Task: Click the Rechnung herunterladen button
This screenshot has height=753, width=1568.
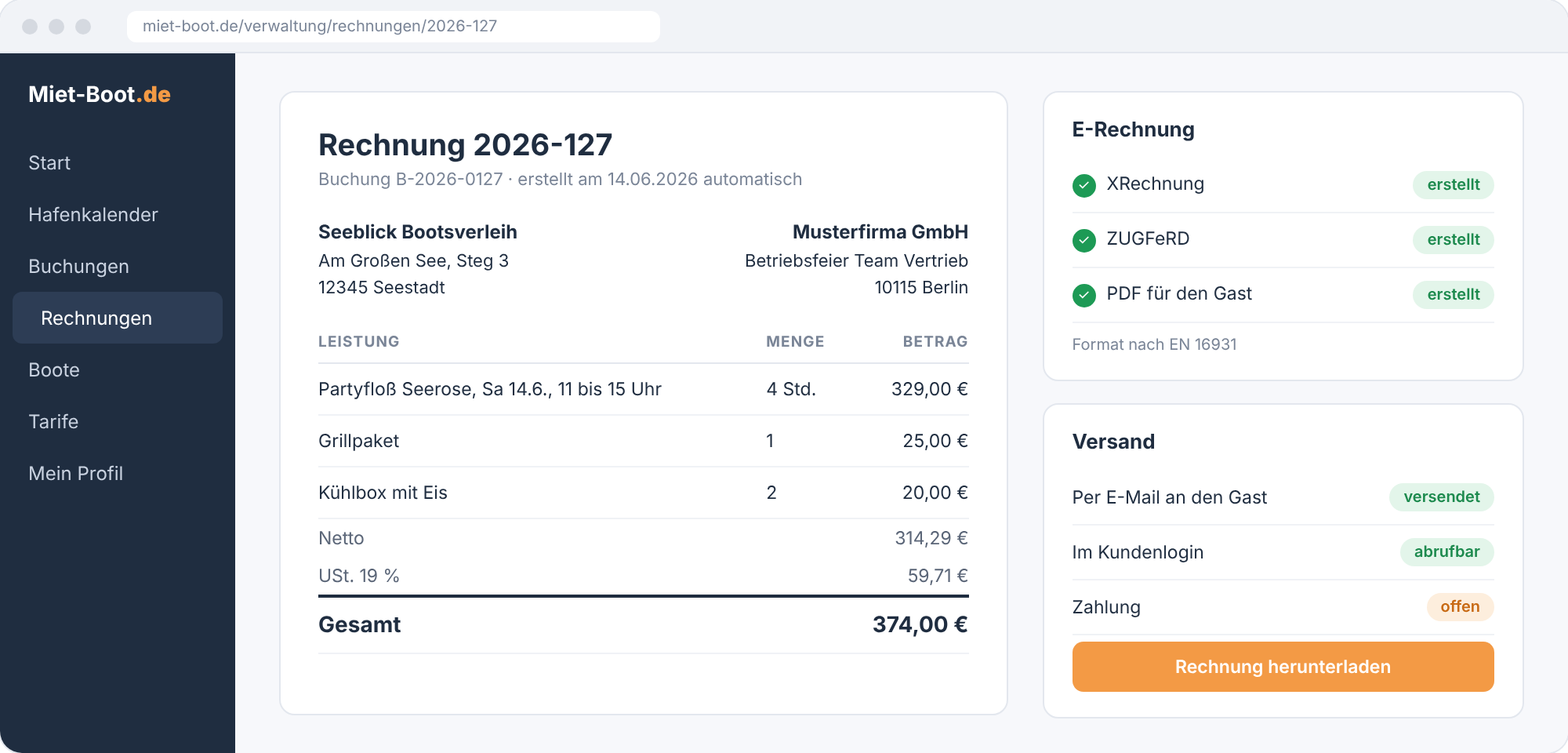Action: coord(1283,667)
